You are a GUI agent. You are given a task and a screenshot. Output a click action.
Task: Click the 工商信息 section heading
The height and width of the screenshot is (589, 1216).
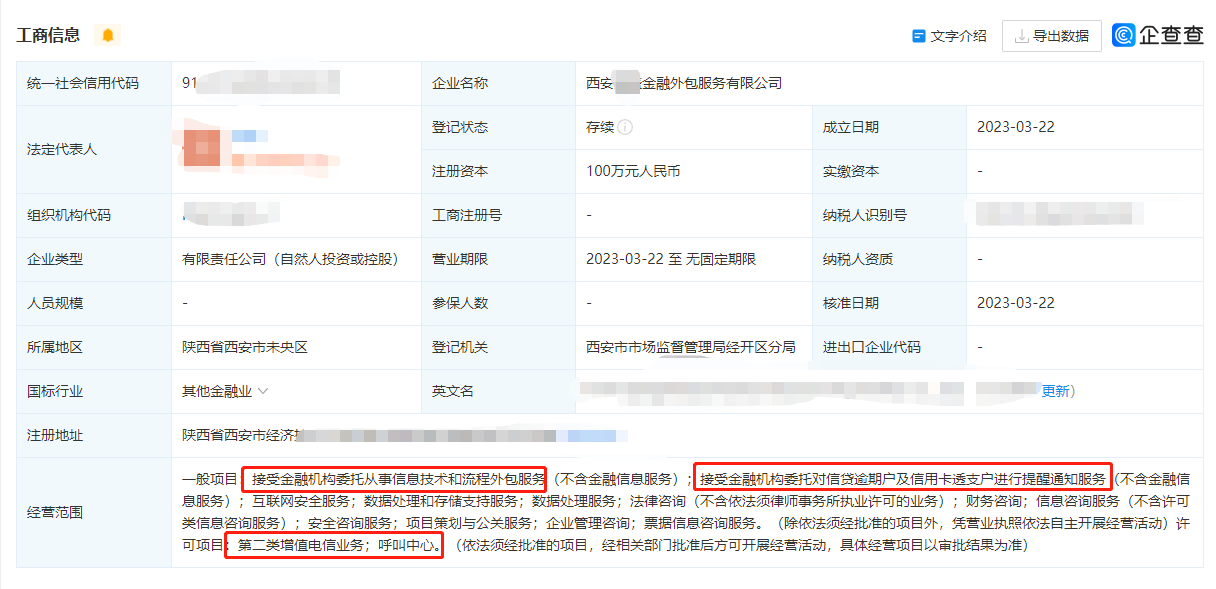pyautogui.click(x=48, y=35)
